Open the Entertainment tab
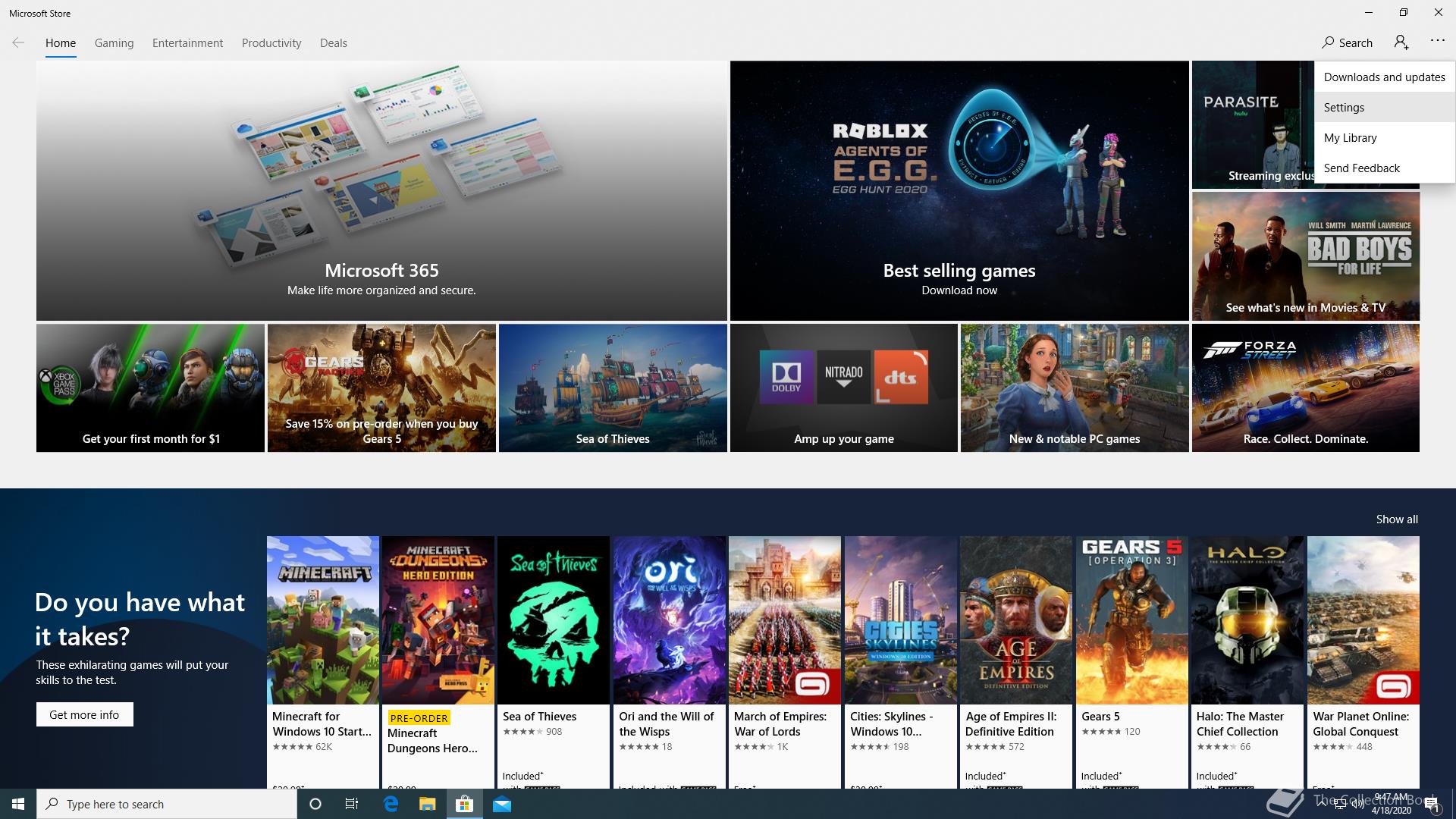Screen dimensions: 1456x819 click(x=187, y=43)
